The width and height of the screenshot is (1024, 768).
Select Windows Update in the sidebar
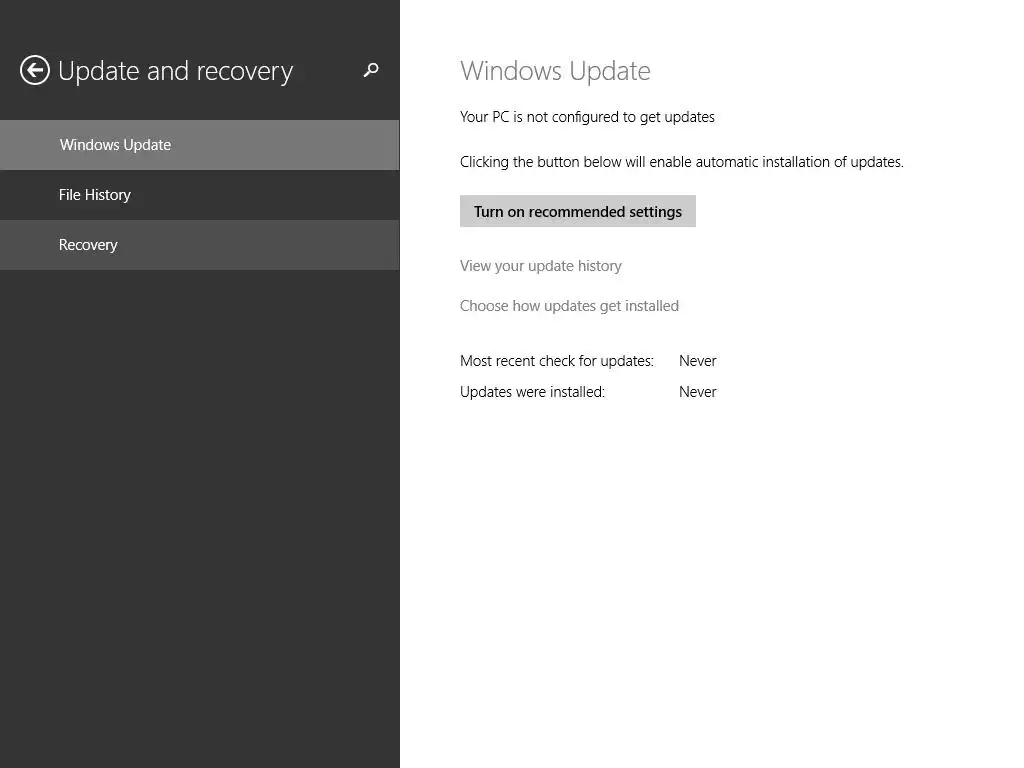(200, 145)
